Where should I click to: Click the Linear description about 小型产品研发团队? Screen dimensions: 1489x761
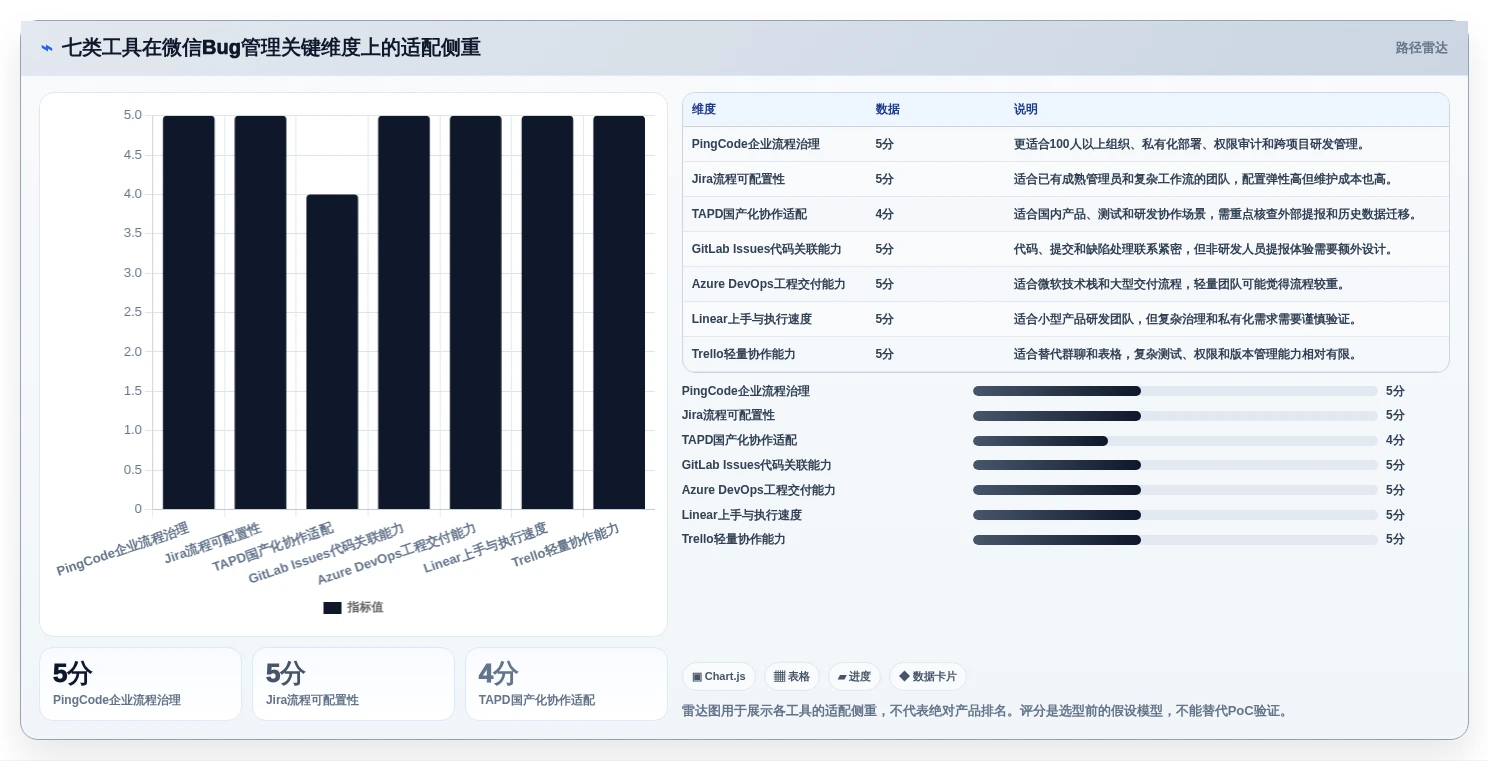[x=1187, y=320]
